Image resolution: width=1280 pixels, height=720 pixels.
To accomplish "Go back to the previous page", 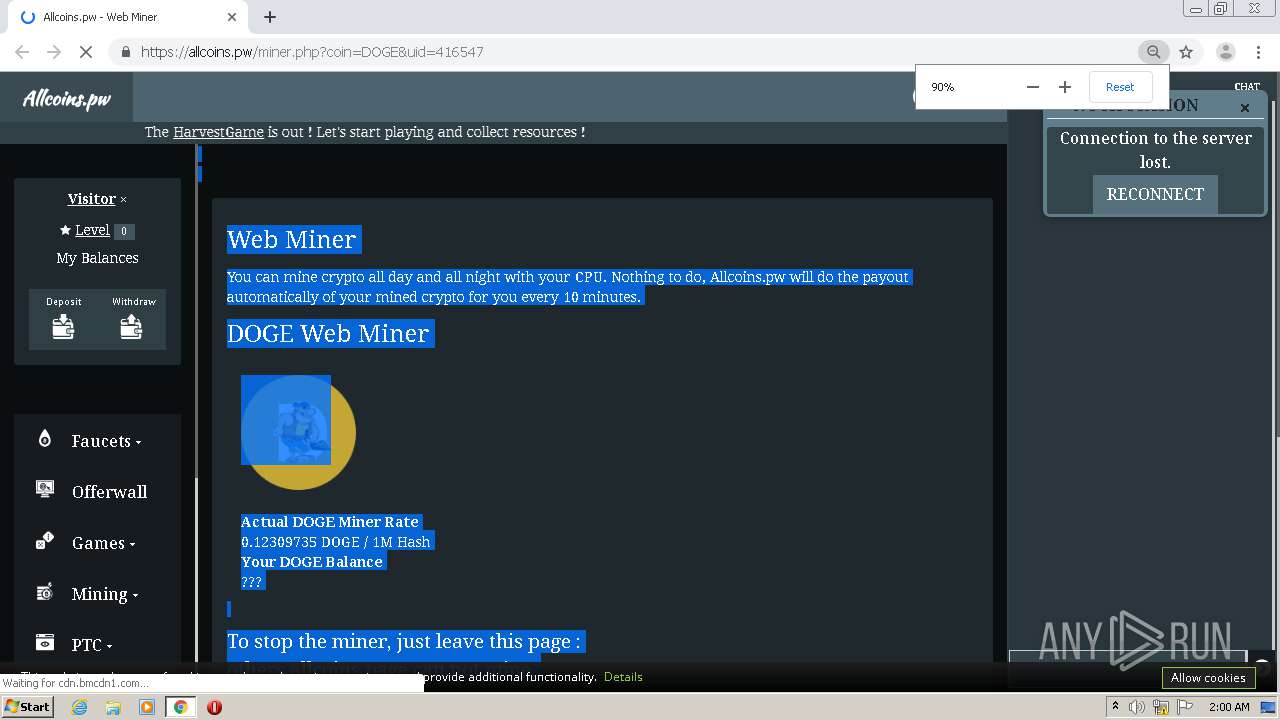I will point(22,52).
